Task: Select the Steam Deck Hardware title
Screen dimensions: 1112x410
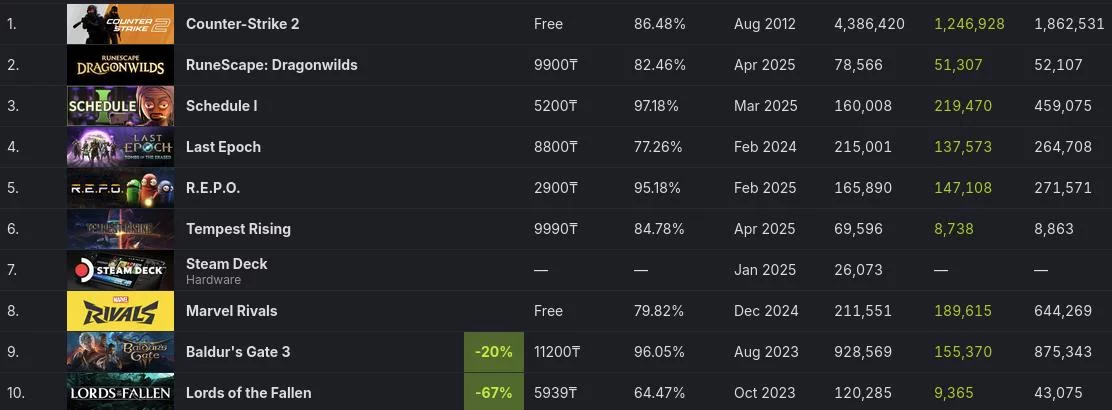Action: click(x=227, y=270)
